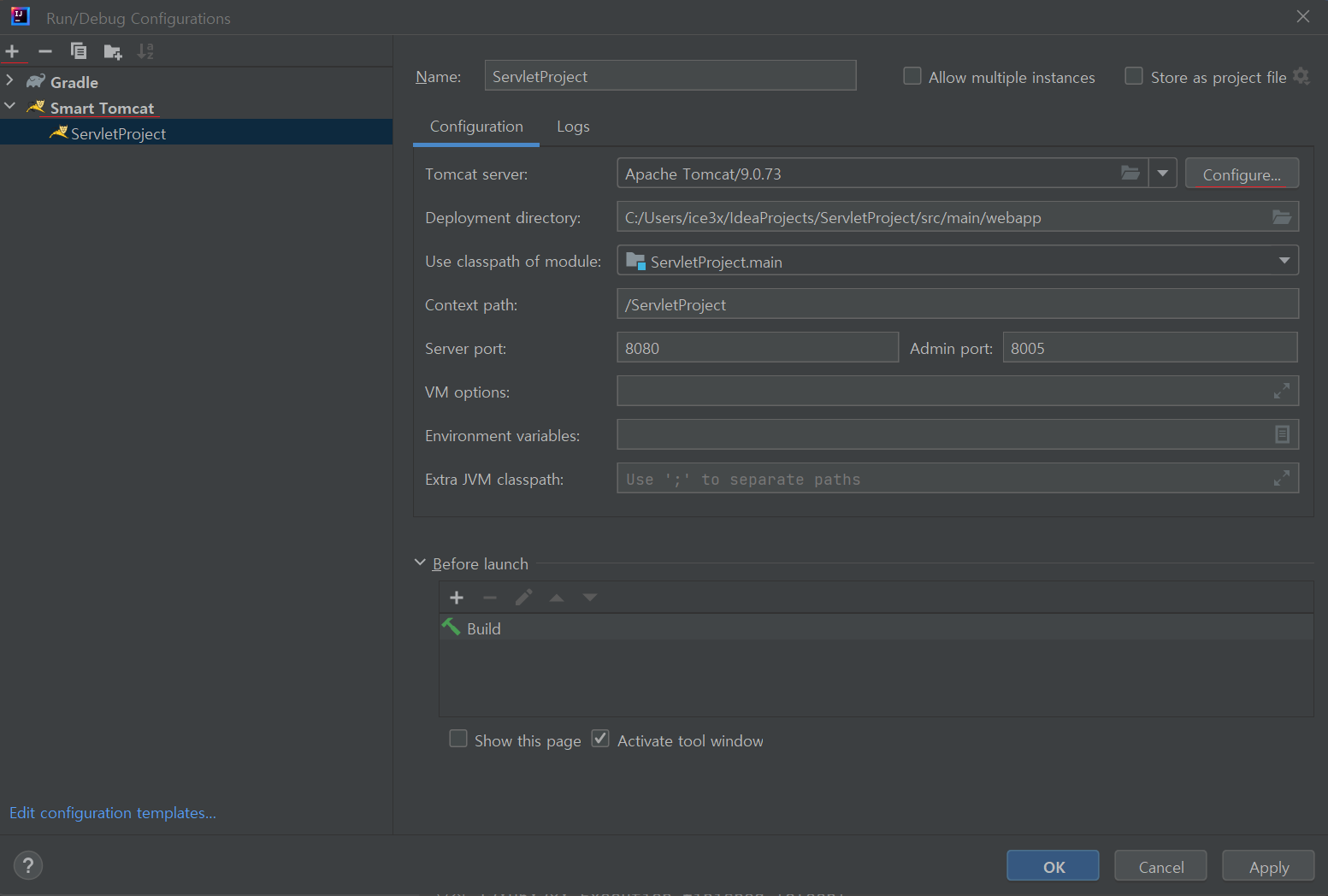Click the Cancel button
Viewport: 1328px width, 896px height.
point(1161,866)
